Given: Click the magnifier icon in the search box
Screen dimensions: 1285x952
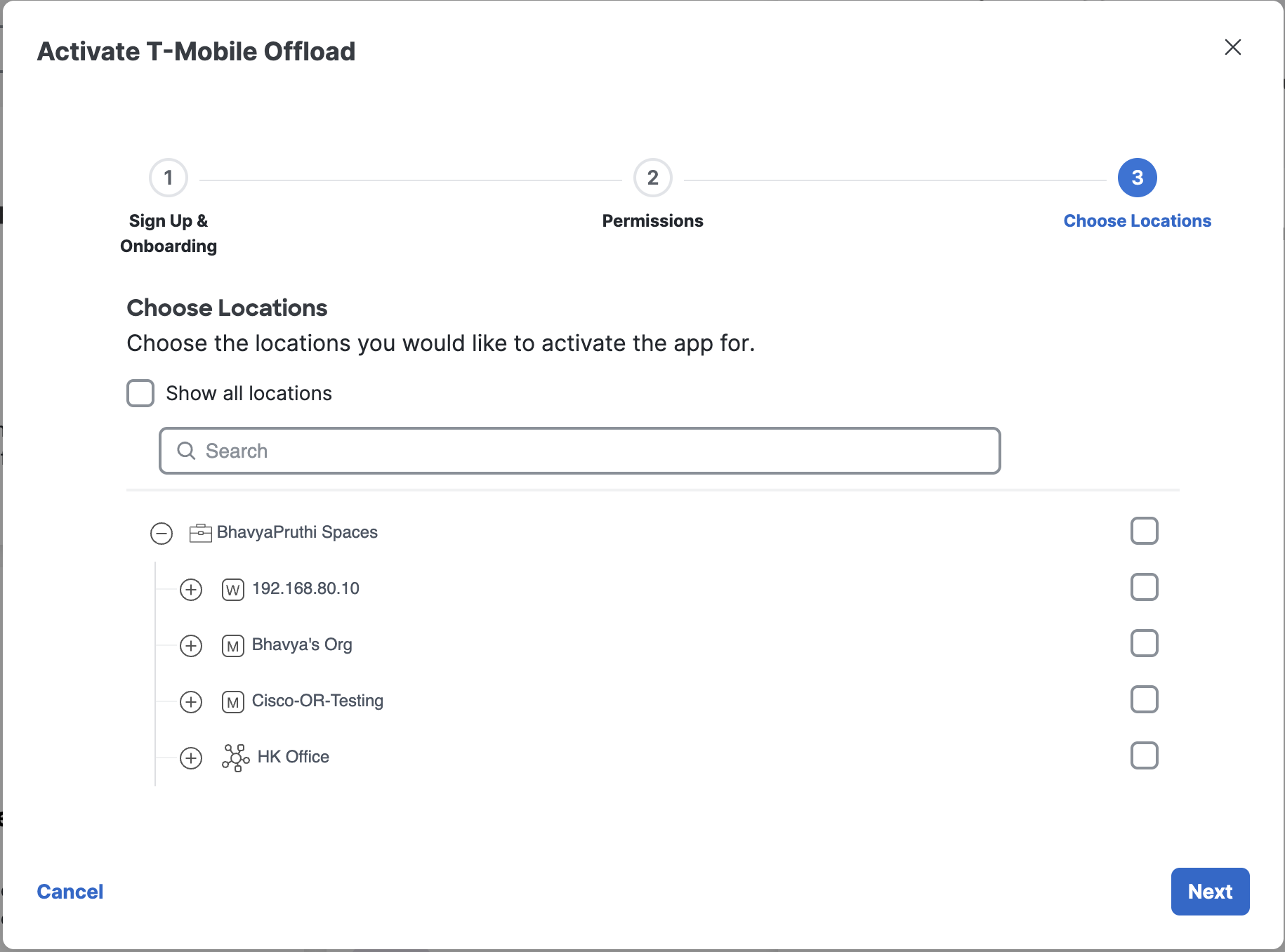Looking at the screenshot, I should pos(186,451).
